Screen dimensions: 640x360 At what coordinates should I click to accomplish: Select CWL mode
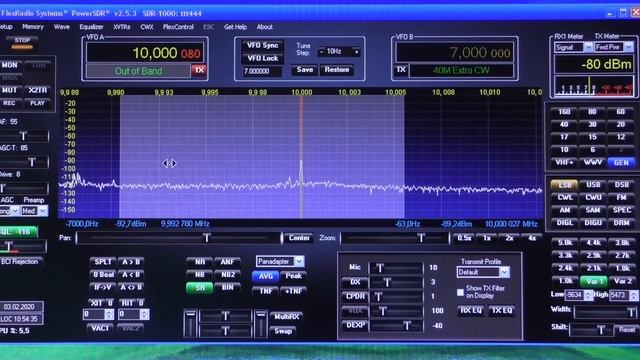pos(564,198)
